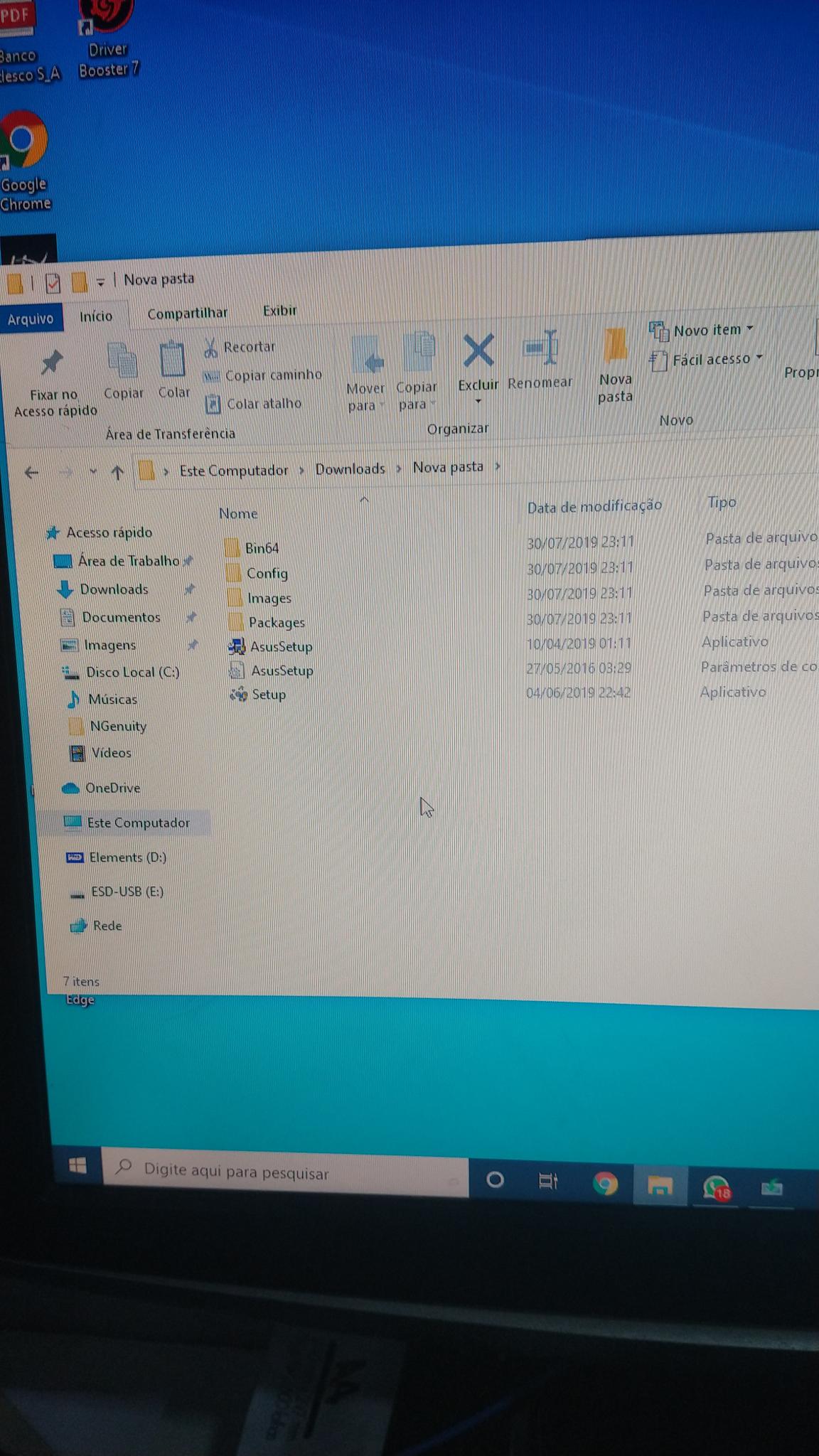Click the taskbar search box

click(x=286, y=1173)
